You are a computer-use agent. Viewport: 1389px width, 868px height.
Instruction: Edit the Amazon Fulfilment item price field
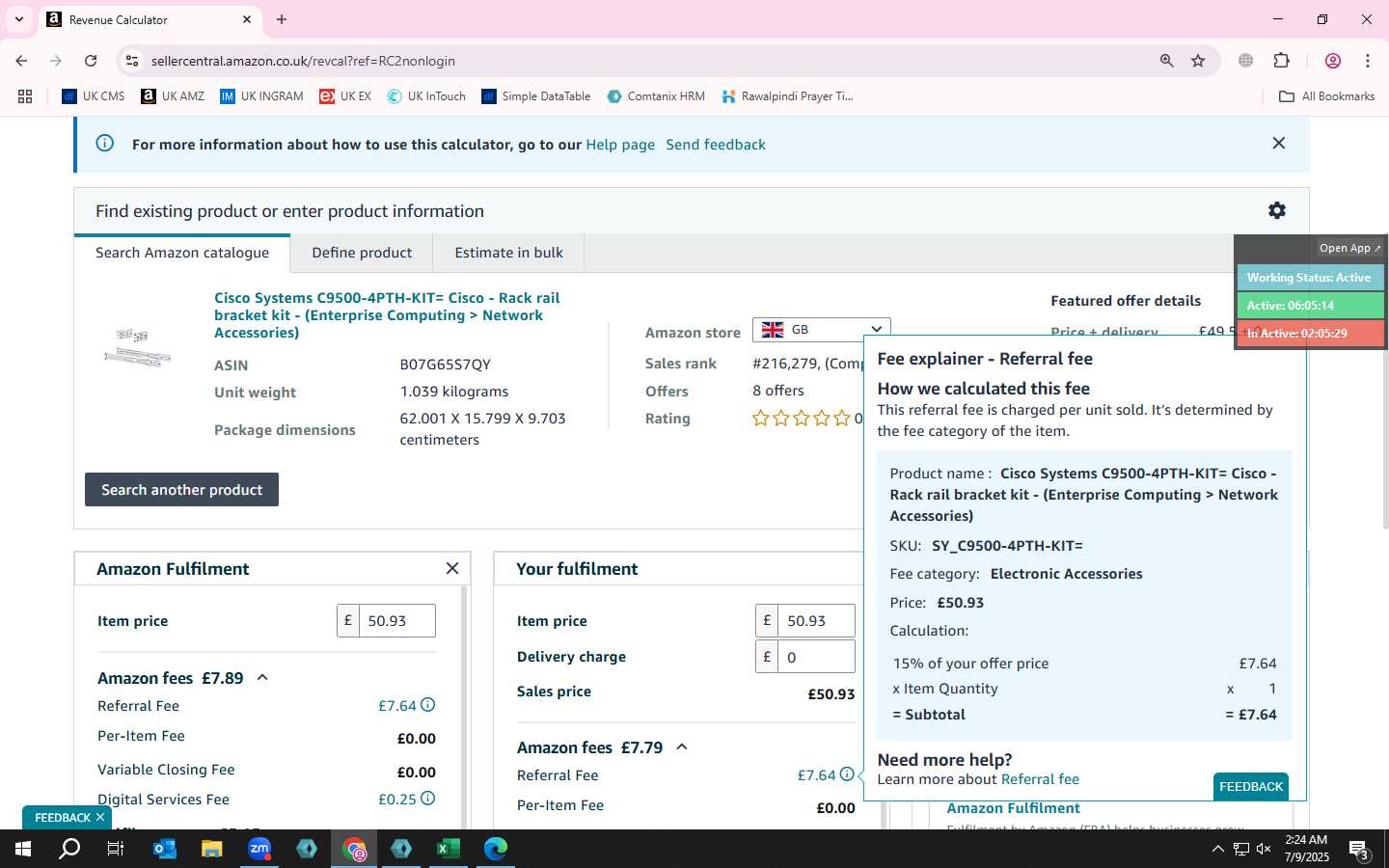396,621
